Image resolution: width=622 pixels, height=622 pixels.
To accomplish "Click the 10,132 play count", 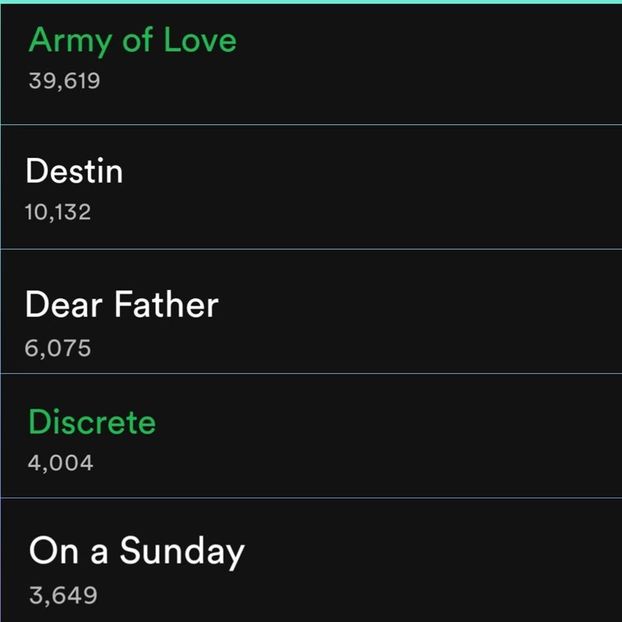I will point(58,212).
